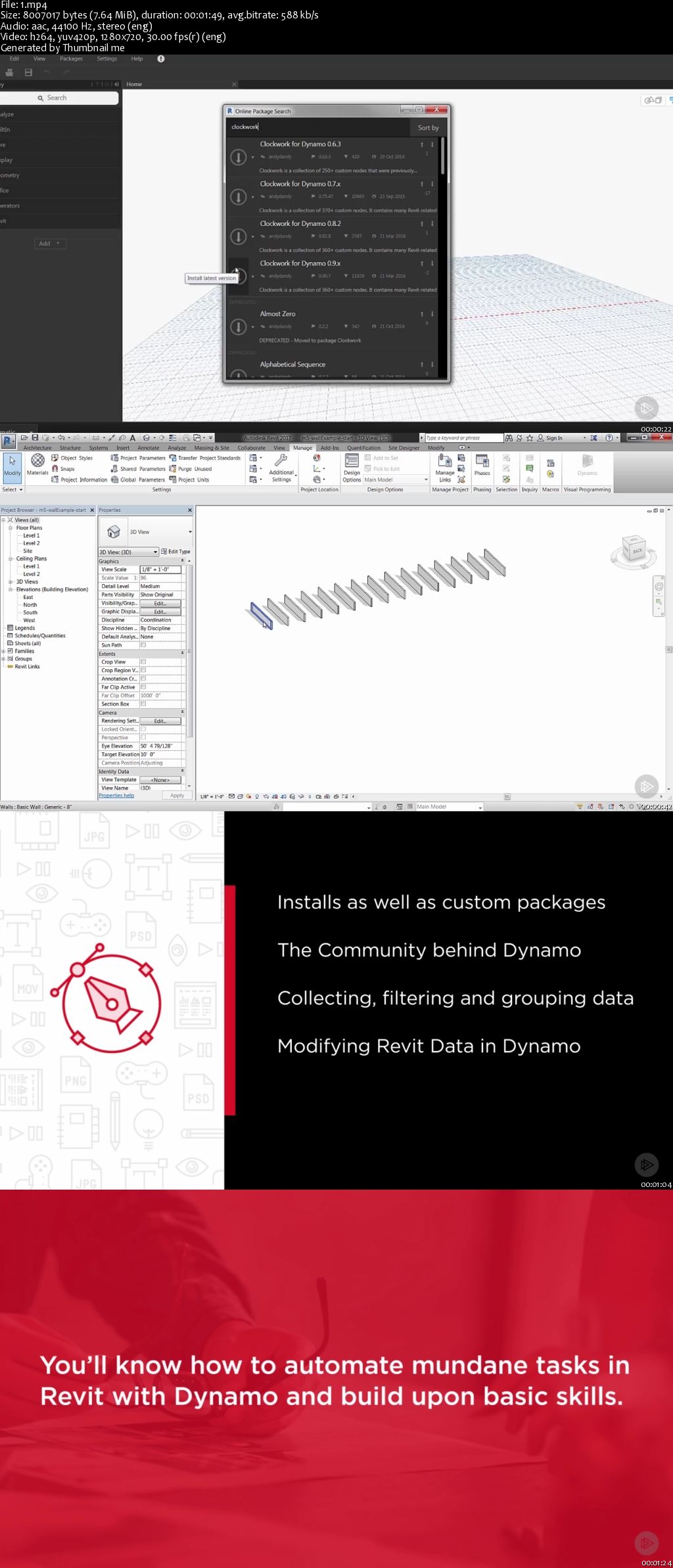
Task: Open Global Parameters
Action: (x=138, y=480)
